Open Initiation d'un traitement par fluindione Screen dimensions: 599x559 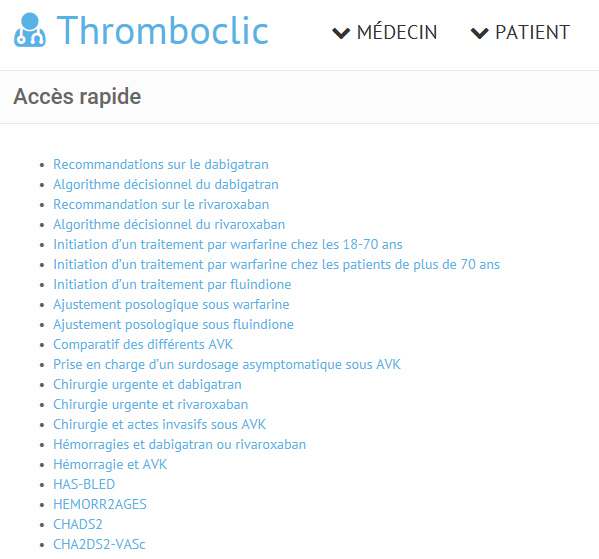coord(172,284)
